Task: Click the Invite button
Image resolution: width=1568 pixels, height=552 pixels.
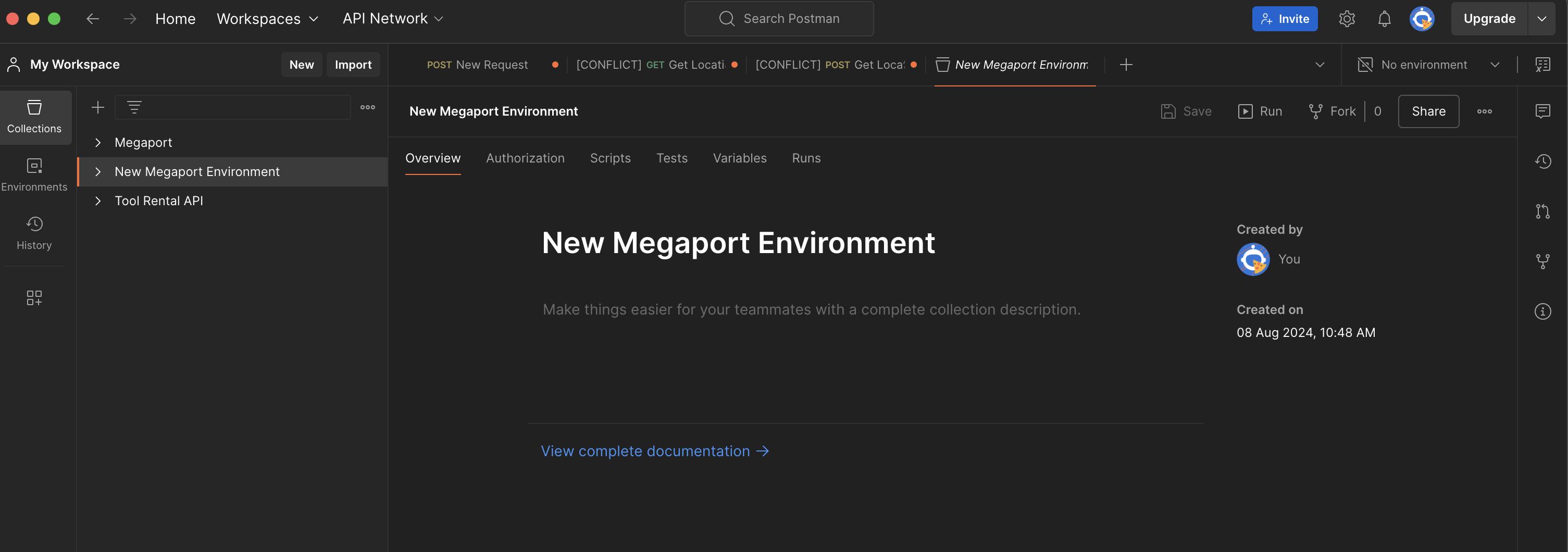Action: click(x=1285, y=19)
